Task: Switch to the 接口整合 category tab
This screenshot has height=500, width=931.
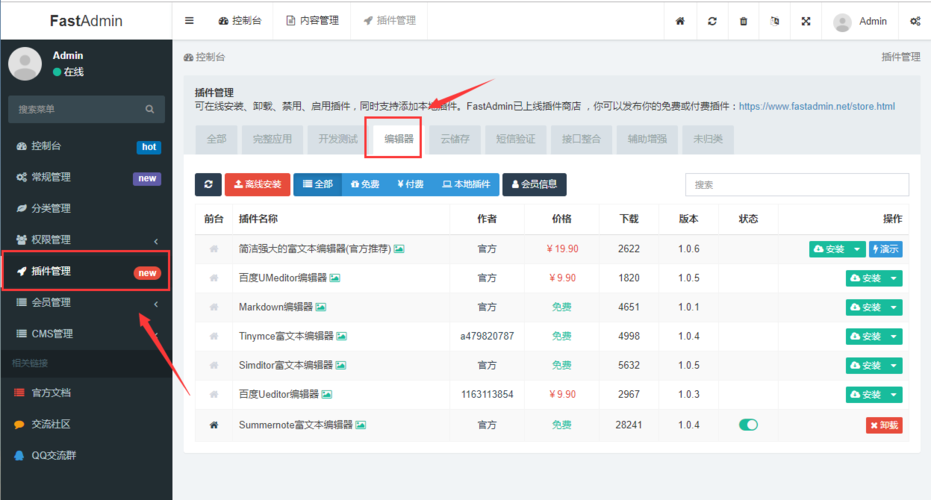Action: [x=581, y=139]
